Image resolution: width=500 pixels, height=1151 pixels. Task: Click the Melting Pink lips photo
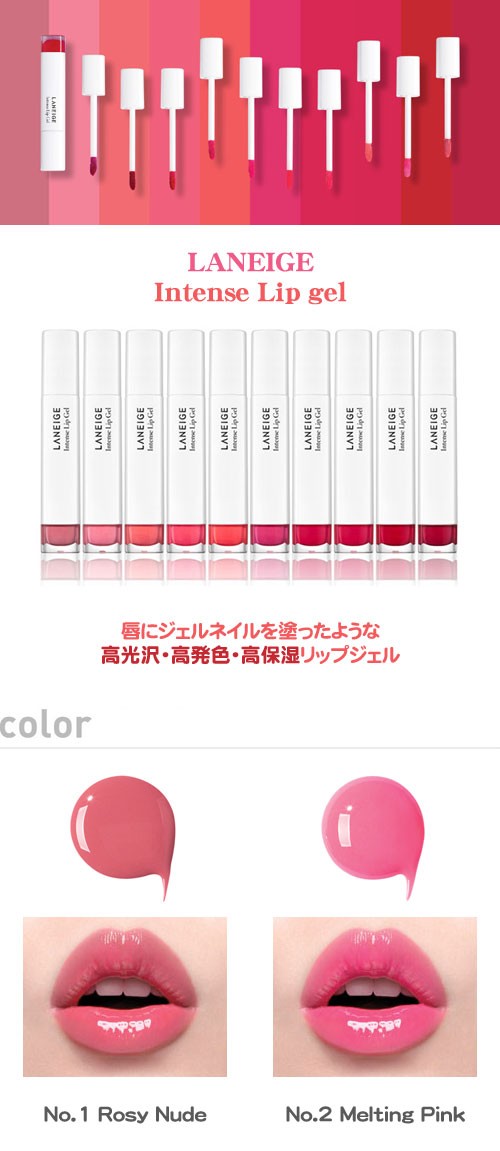[374, 996]
